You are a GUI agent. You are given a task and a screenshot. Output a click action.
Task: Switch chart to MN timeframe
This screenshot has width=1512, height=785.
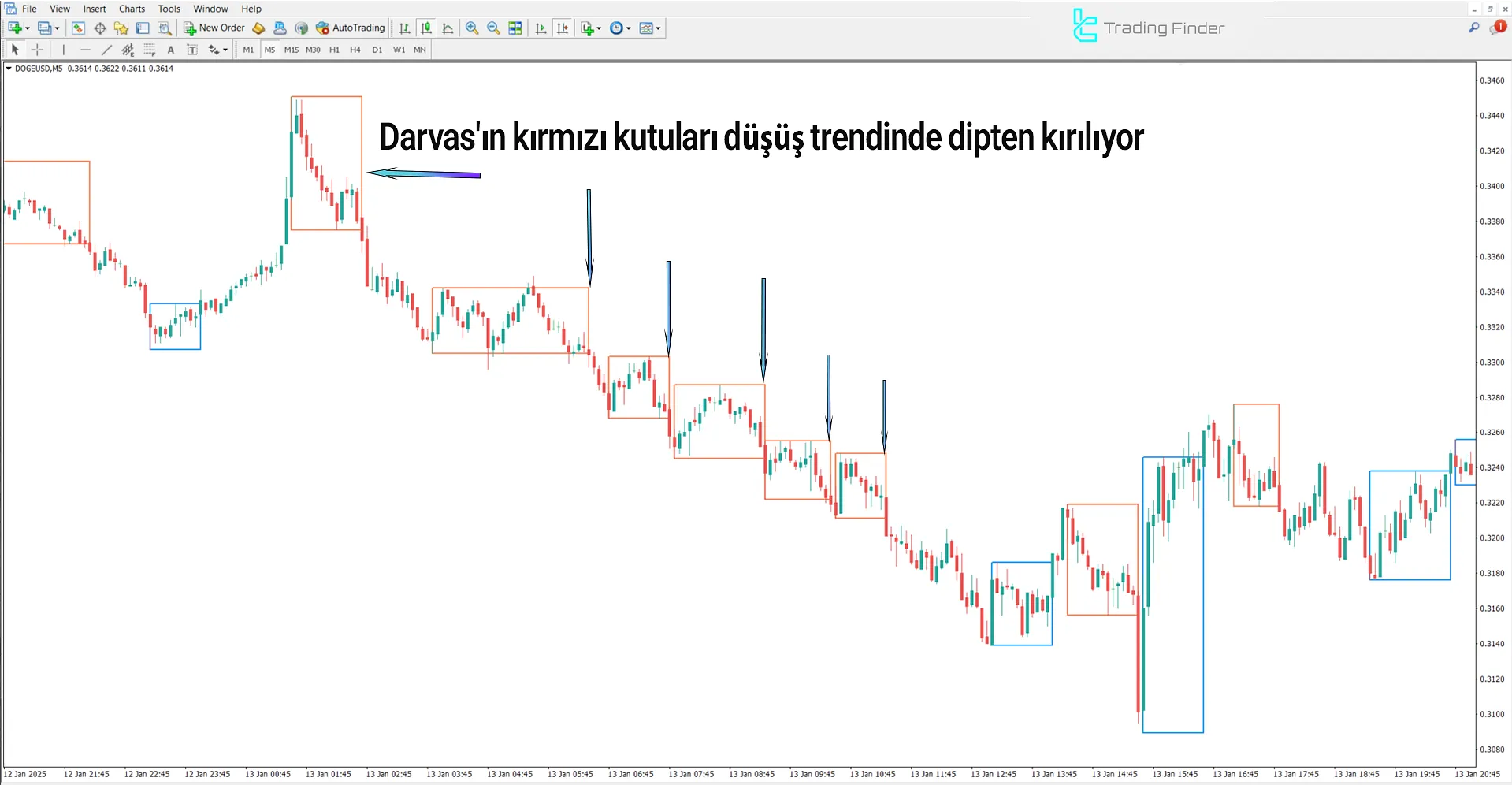pyautogui.click(x=420, y=50)
